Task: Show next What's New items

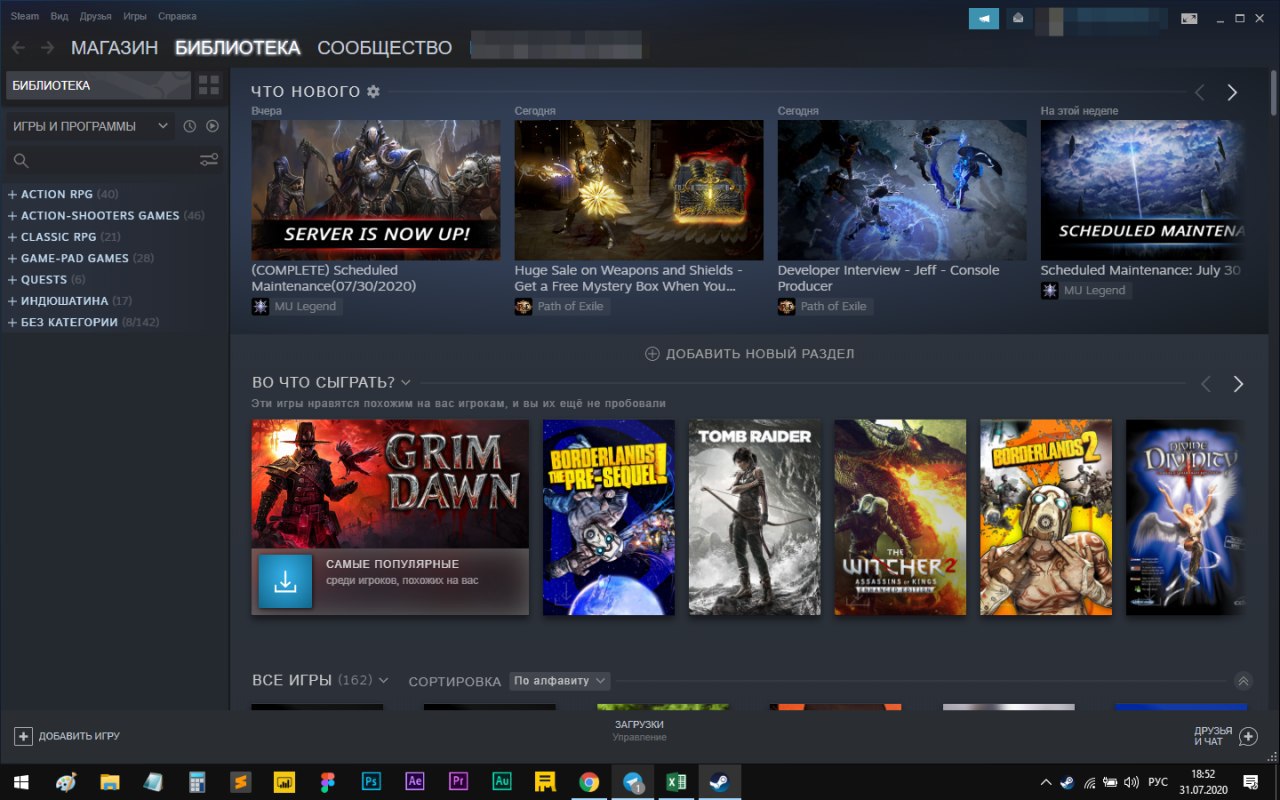Action: point(1232,92)
